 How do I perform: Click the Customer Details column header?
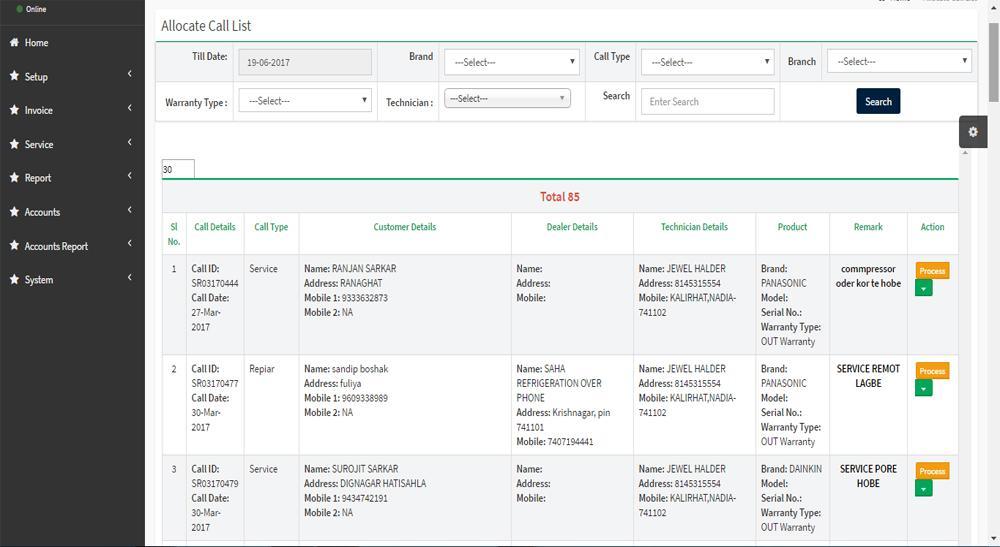pos(405,227)
